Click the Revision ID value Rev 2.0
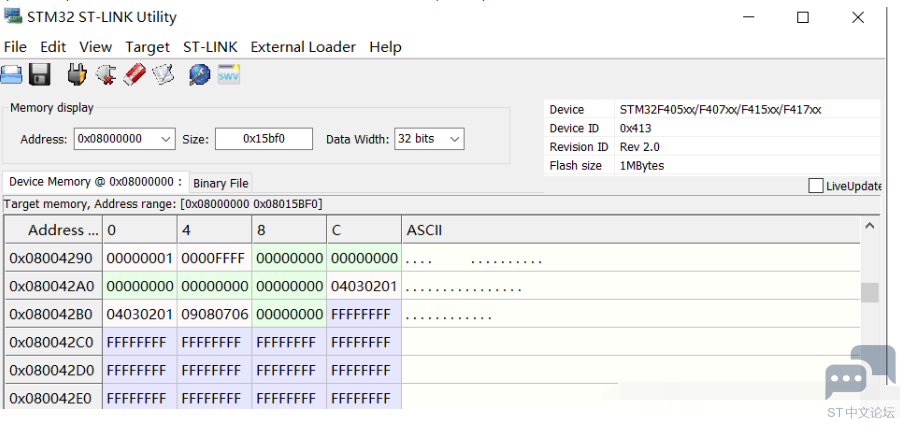 click(x=640, y=147)
